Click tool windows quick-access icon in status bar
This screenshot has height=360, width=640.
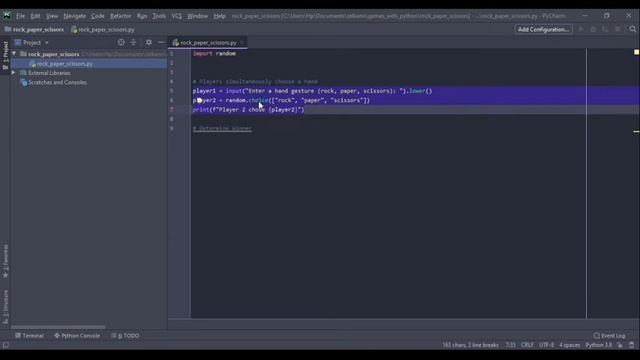tap(6, 345)
